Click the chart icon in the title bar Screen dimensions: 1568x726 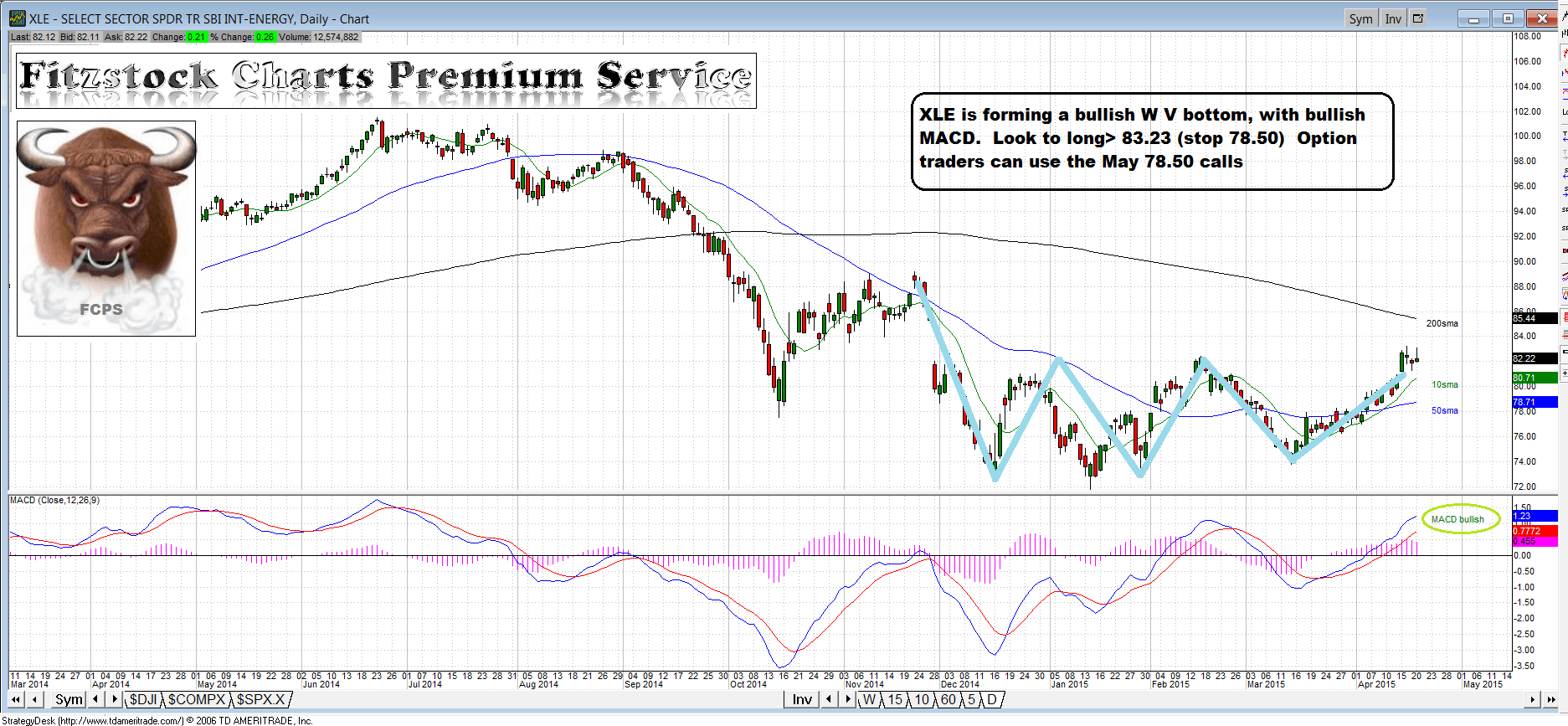pyautogui.click(x=17, y=18)
